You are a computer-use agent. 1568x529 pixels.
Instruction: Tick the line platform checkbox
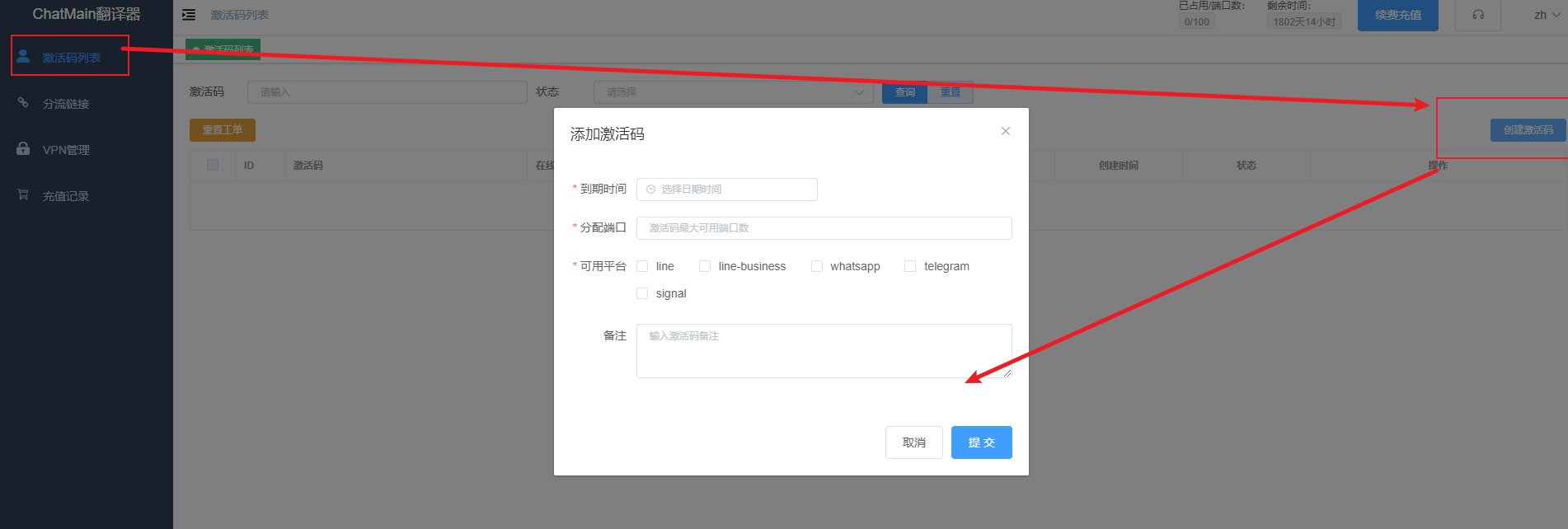(x=642, y=266)
